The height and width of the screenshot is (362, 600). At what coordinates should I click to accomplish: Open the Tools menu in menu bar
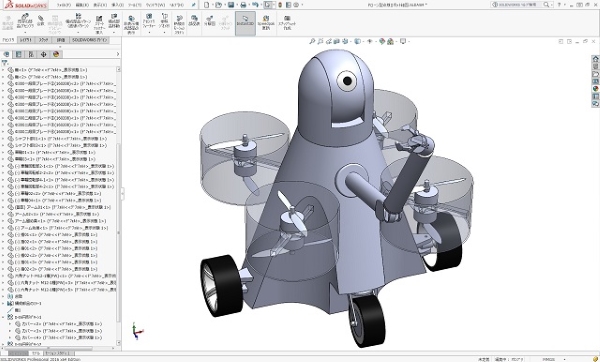pos(135,5)
